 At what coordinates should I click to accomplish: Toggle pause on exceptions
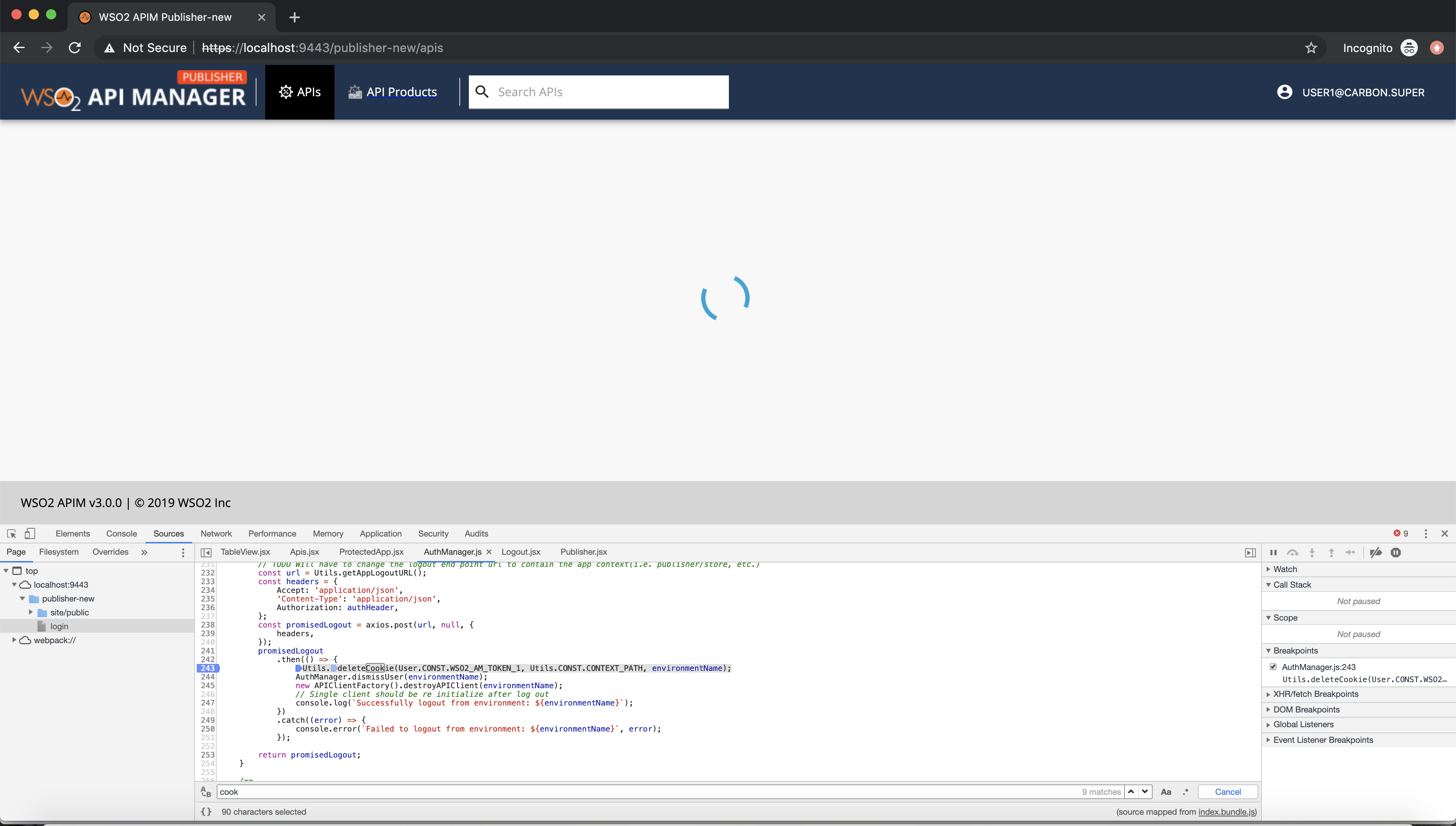point(1395,552)
